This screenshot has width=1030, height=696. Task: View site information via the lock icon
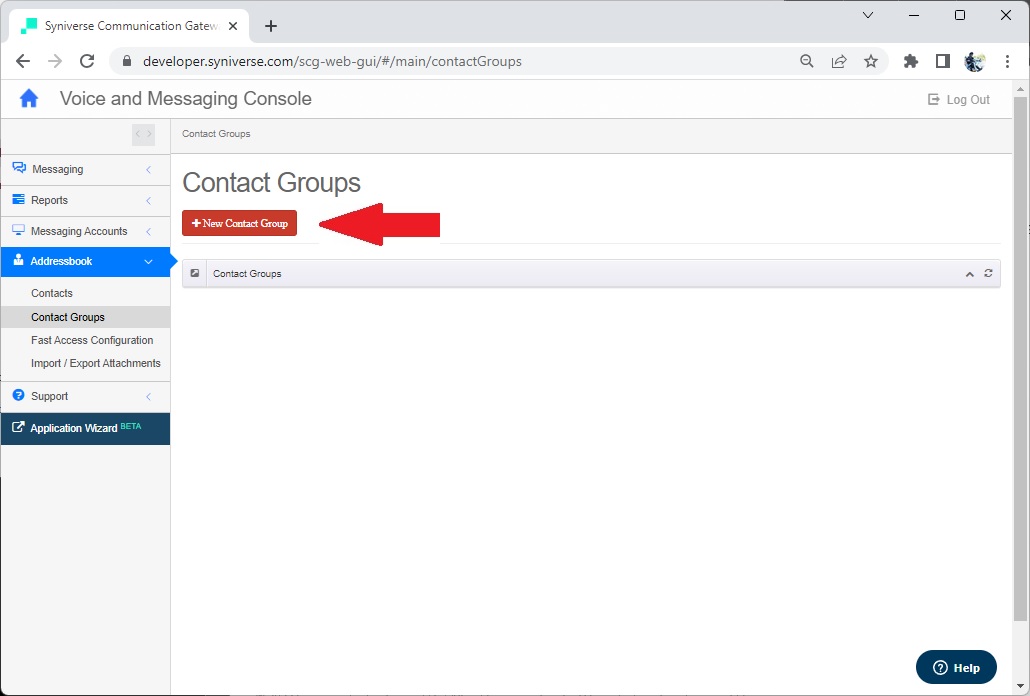coord(127,61)
